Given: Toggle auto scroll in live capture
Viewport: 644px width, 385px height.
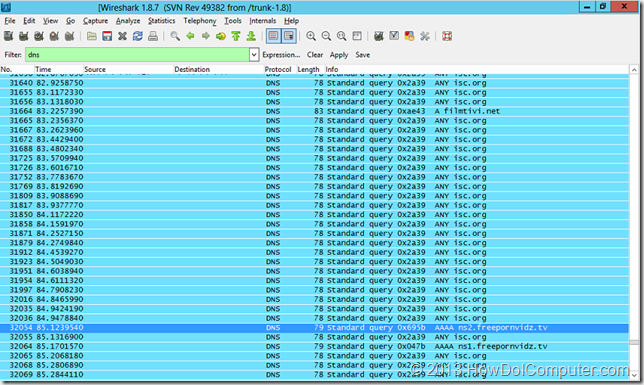Looking at the screenshot, I should point(289,36).
